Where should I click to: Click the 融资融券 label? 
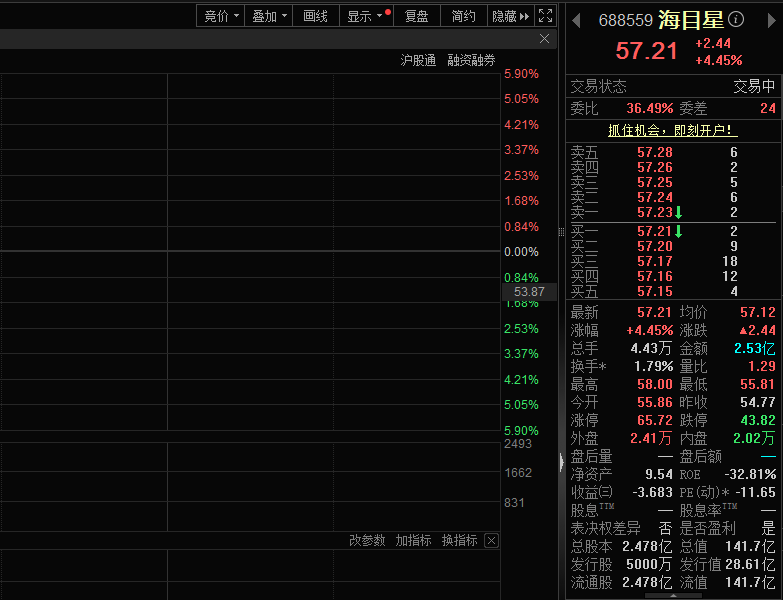[x=471, y=60]
